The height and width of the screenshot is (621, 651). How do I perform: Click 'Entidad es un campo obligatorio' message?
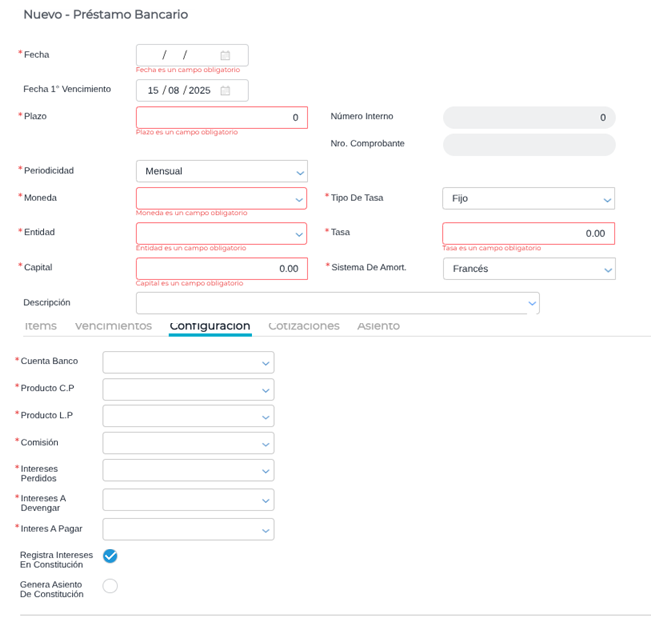[191, 248]
